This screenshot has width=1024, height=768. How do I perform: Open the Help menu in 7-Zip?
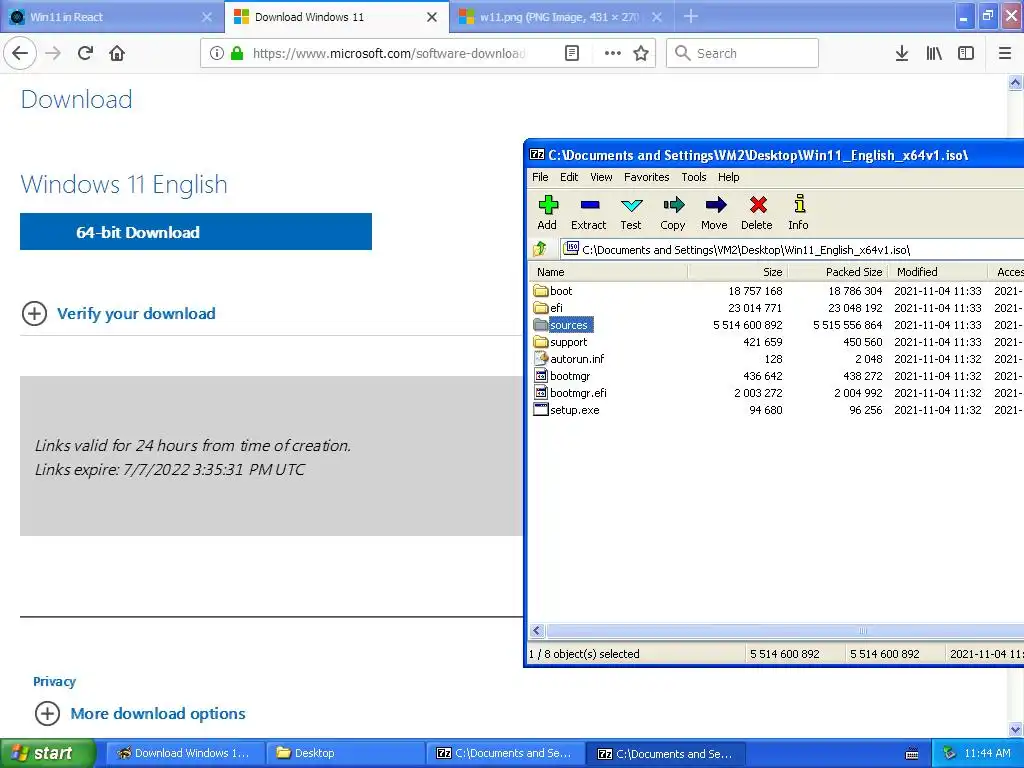click(x=728, y=177)
